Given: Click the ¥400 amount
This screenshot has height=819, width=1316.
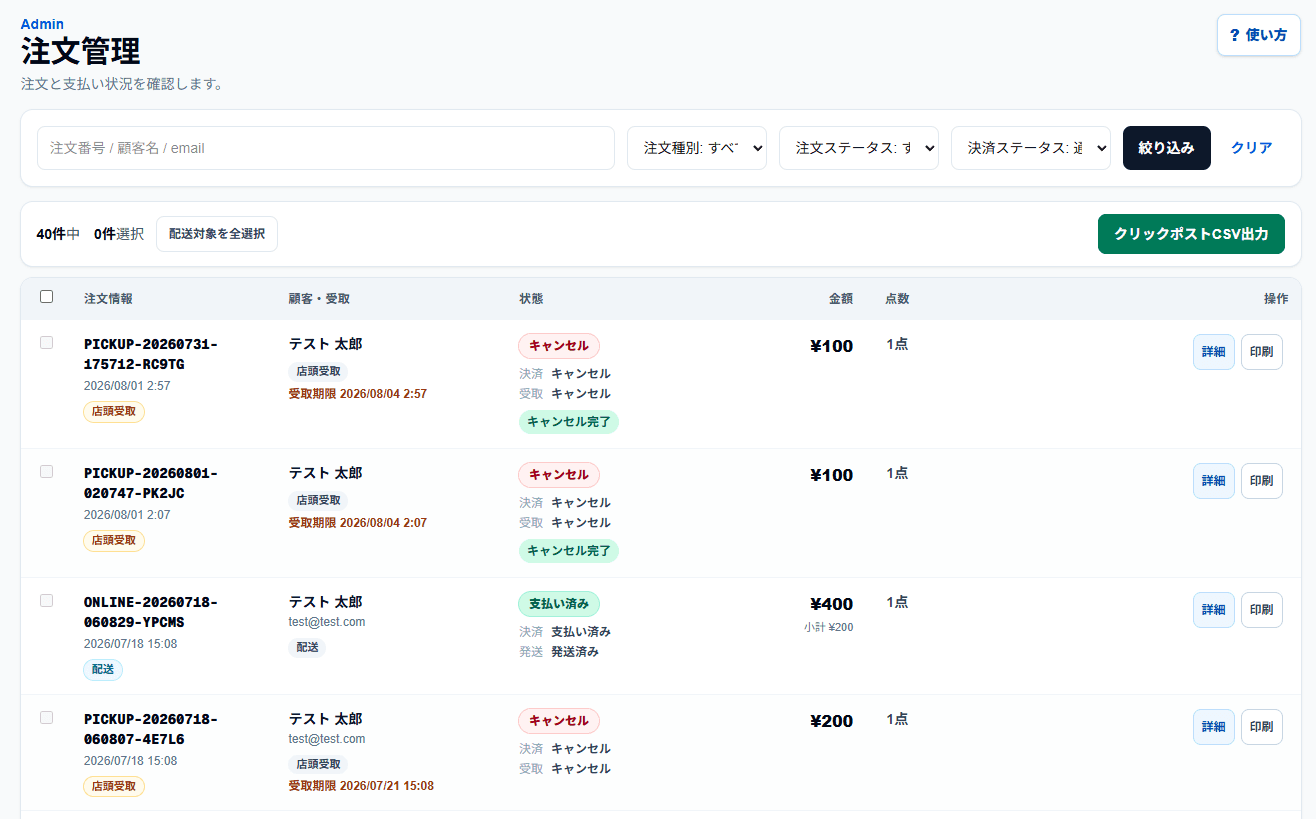Looking at the screenshot, I should pos(831,604).
